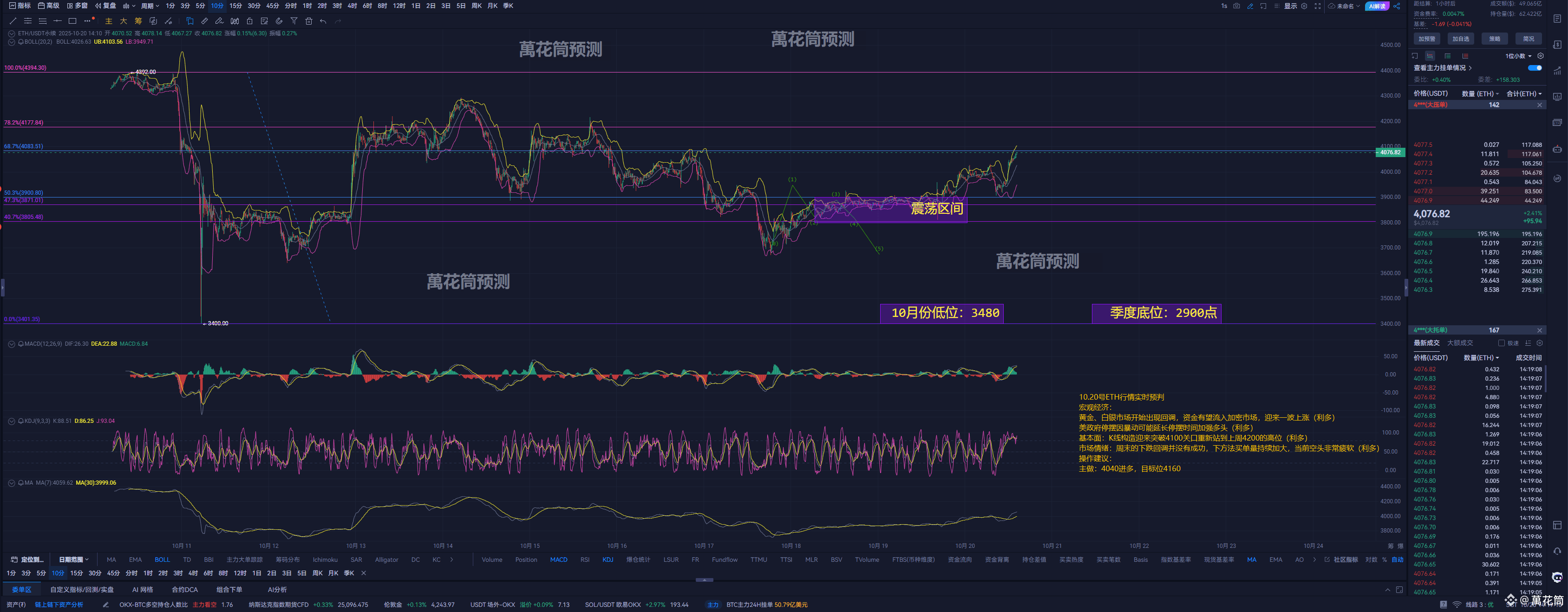Switch to the 大额成交 tab
This screenshot has height=612, width=1568.
tap(1460, 343)
